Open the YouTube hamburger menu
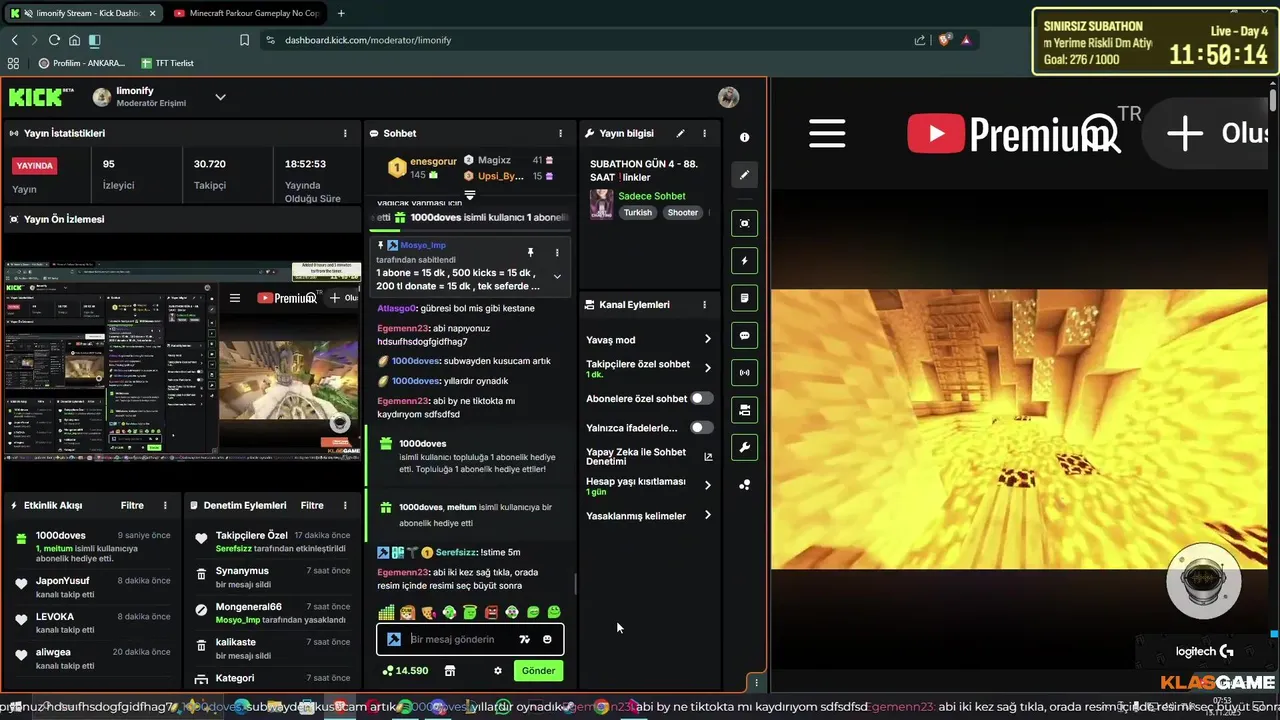 pos(827,133)
